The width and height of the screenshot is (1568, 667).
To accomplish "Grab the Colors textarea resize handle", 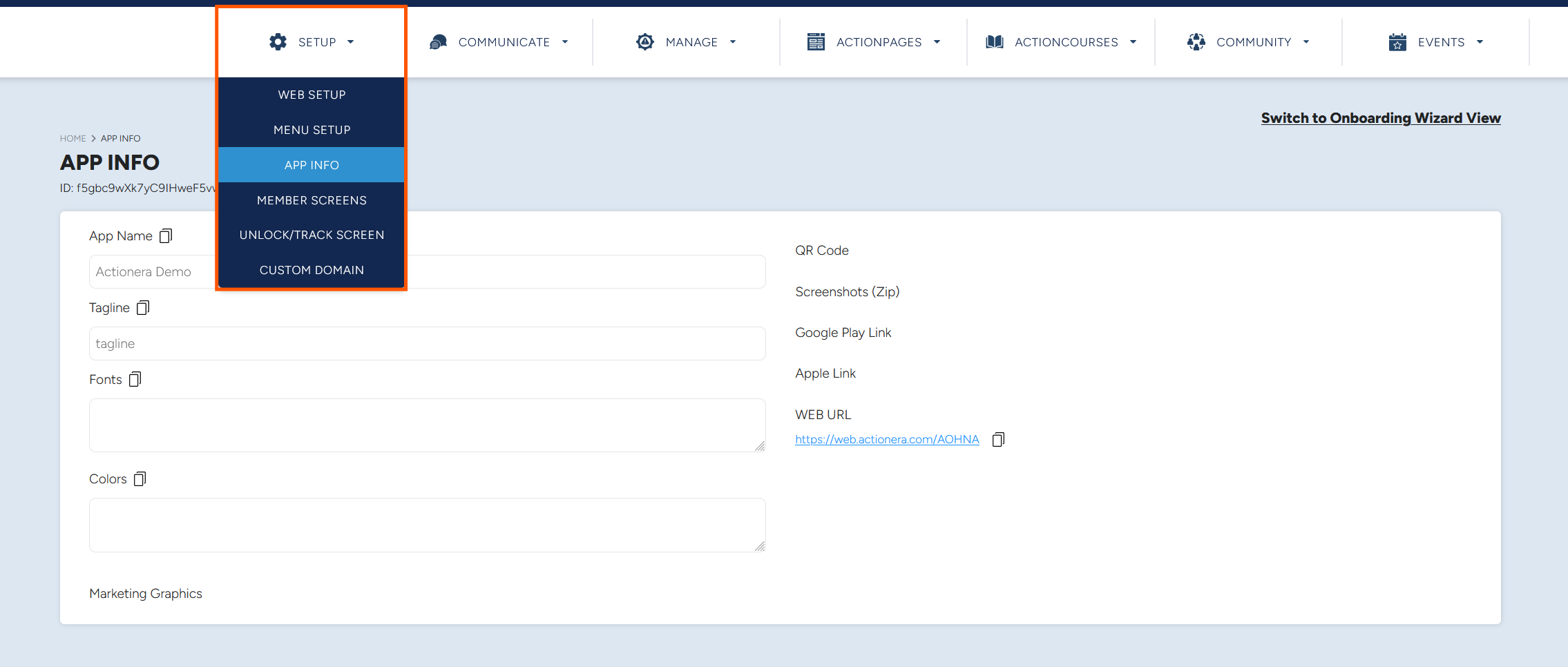I will (760, 546).
